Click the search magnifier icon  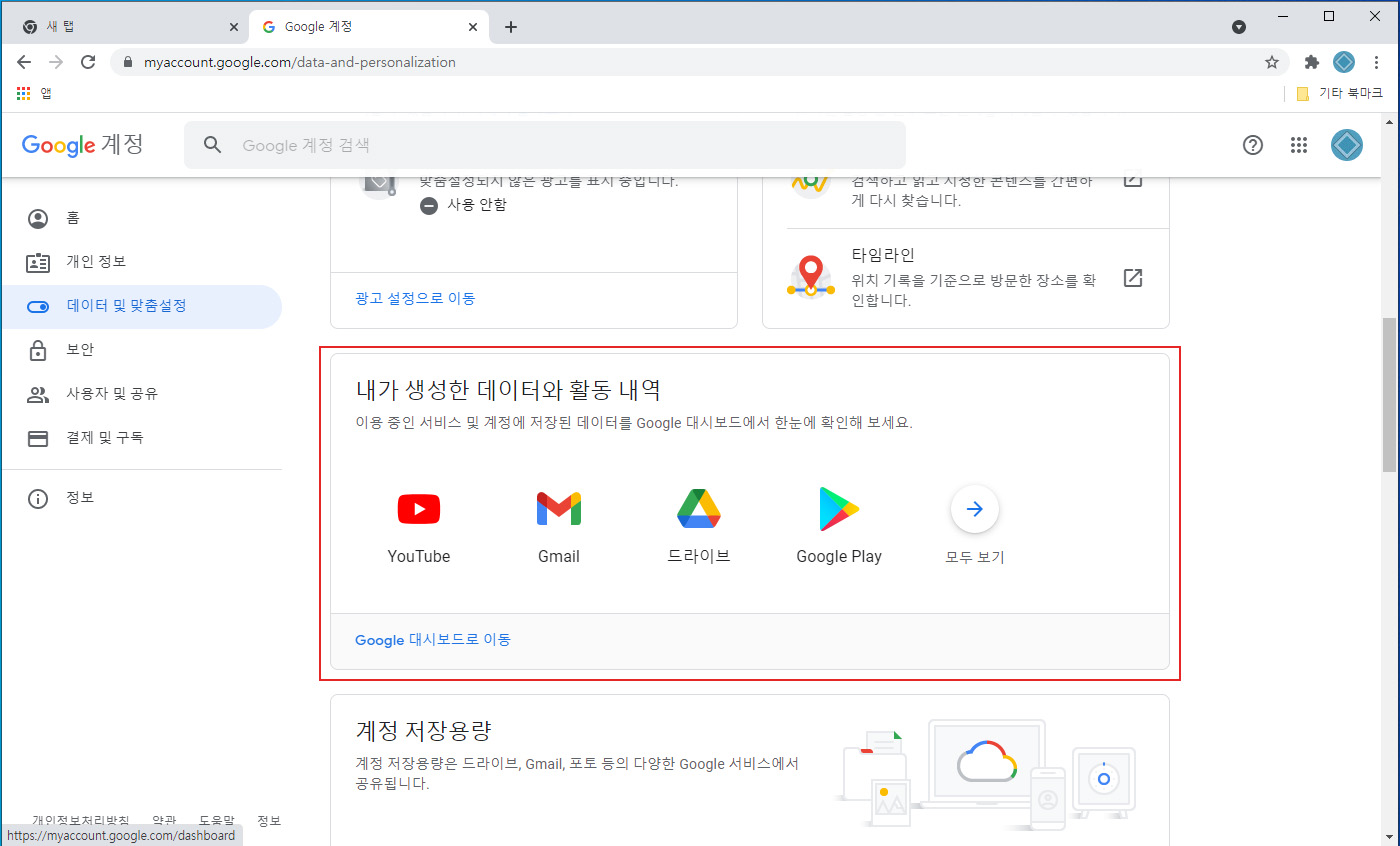[x=212, y=145]
